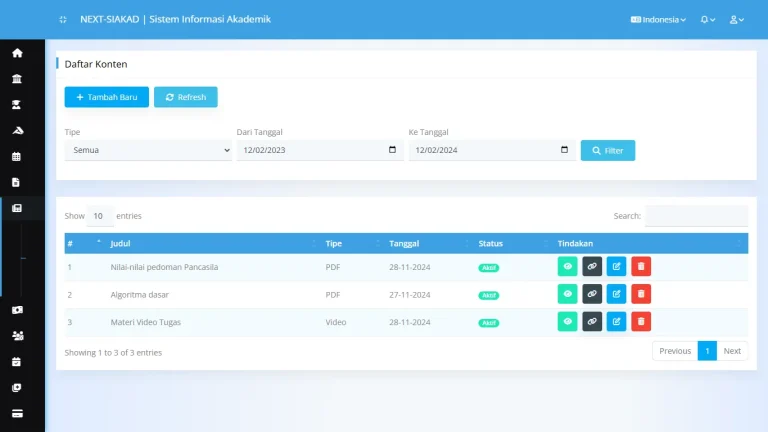Click the link icon for Algoritma dasar
Viewport: 768px width, 432px height.
tap(592, 294)
